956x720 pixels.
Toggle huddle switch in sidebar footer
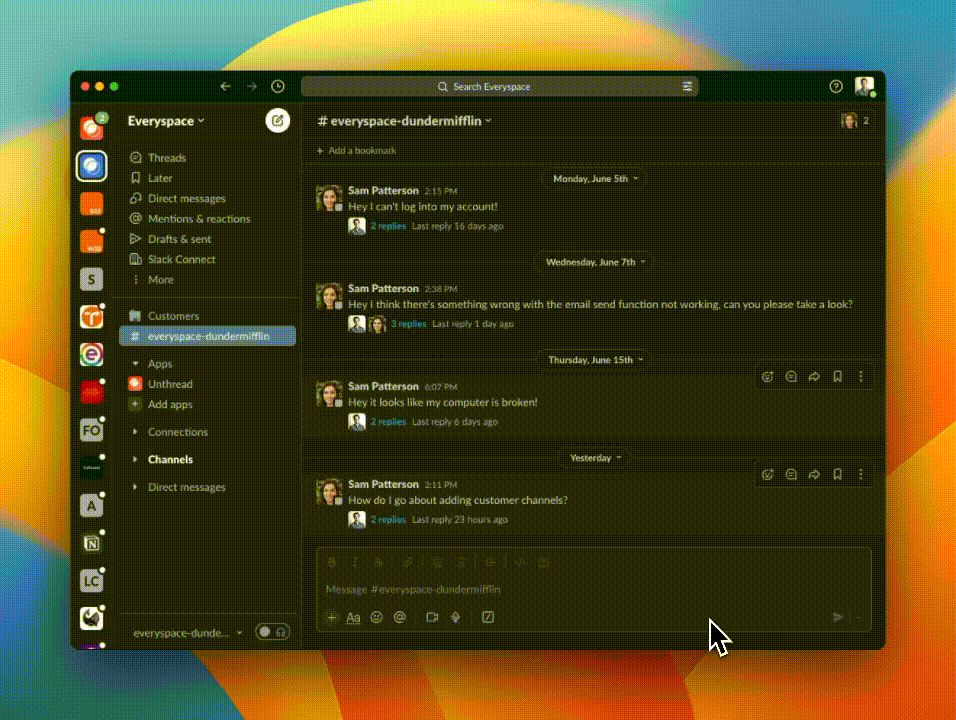point(273,632)
